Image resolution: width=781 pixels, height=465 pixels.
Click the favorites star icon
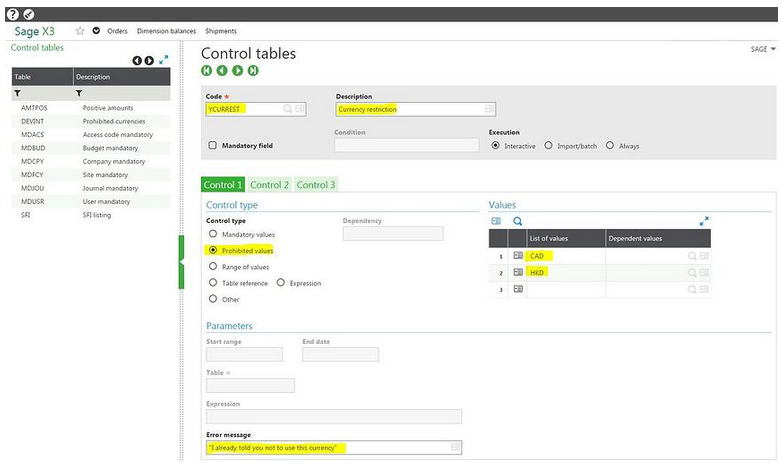pyautogui.click(x=80, y=31)
